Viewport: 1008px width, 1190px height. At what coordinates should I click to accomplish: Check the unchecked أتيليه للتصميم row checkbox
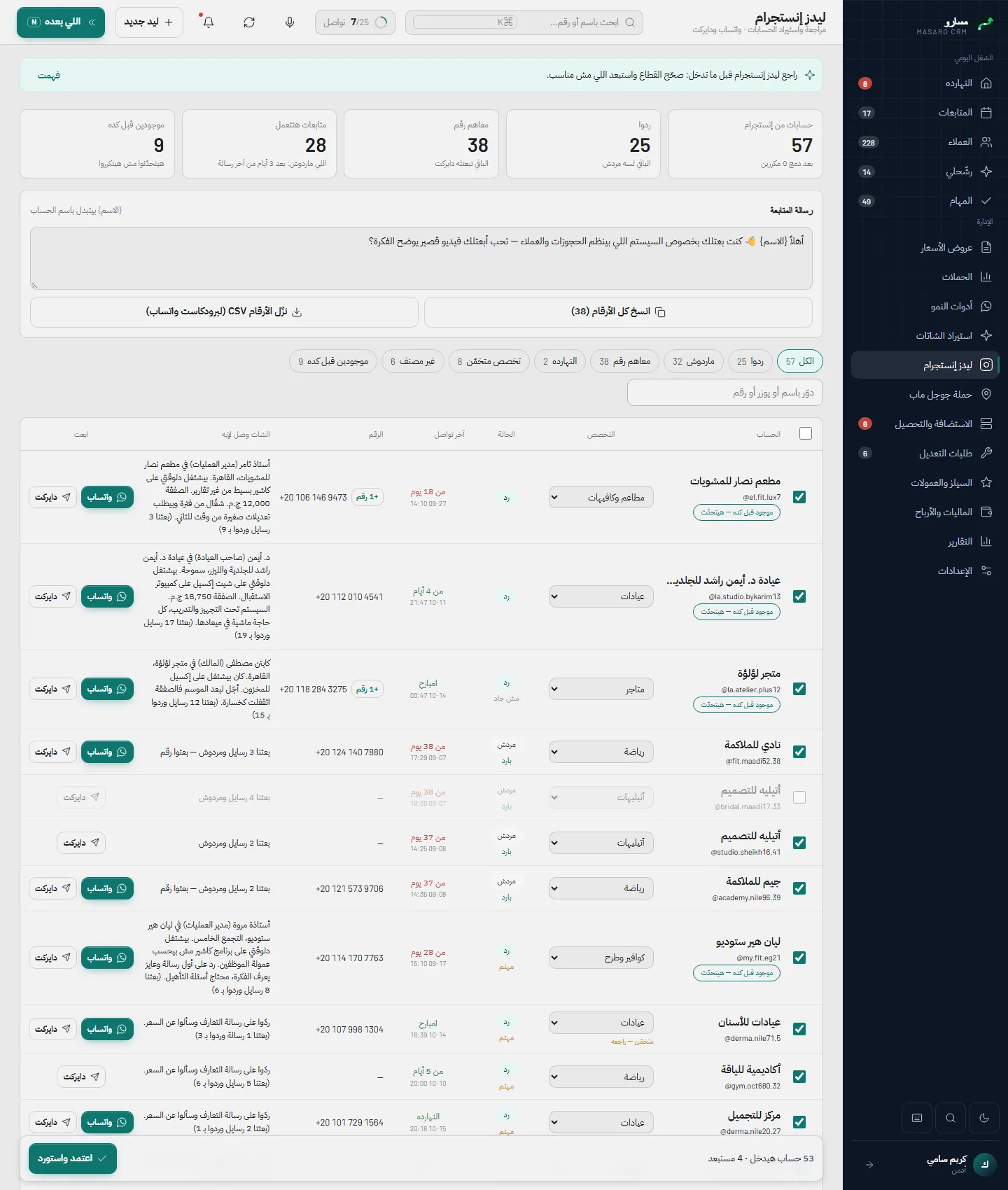click(x=799, y=797)
